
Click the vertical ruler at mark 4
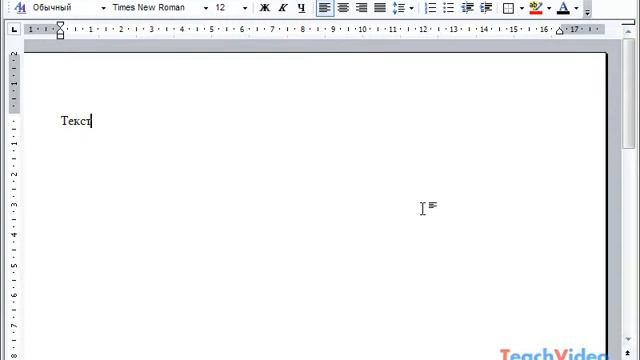point(14,235)
